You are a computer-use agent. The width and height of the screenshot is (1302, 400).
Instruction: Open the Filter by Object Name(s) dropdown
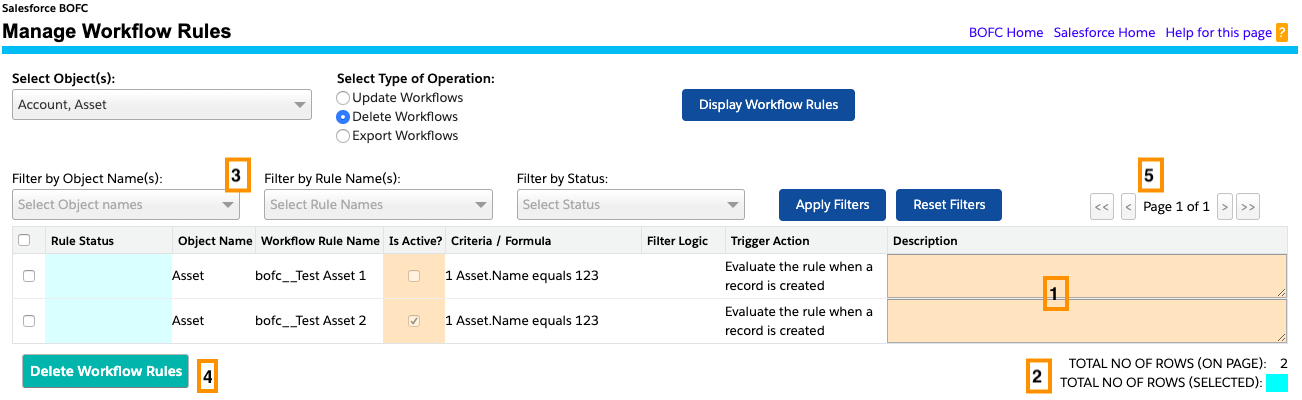[x=126, y=204]
